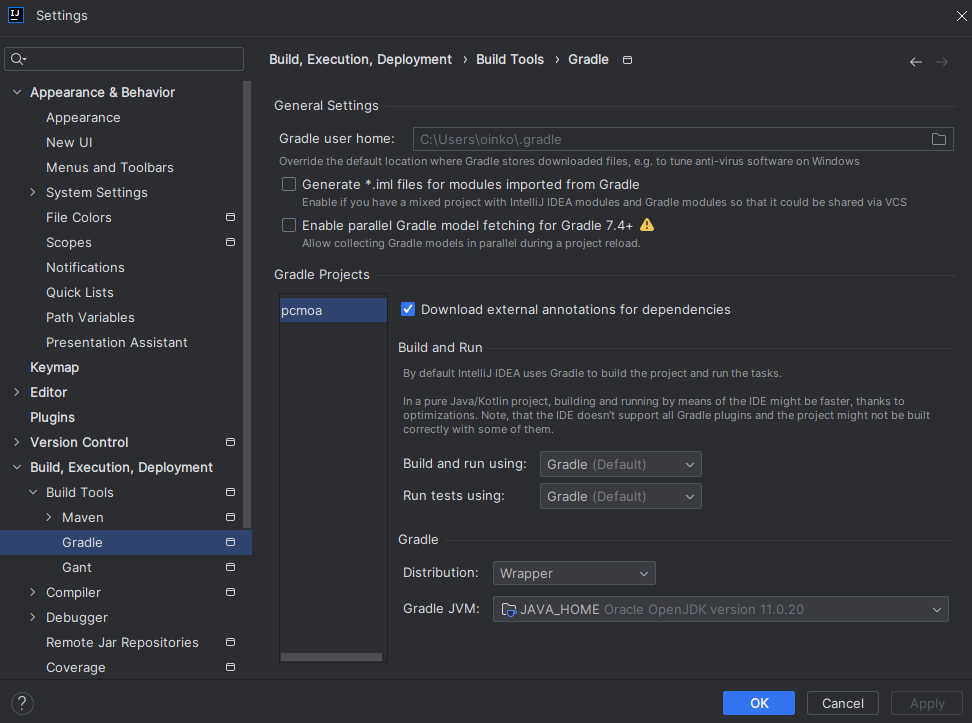Click the settings search field

tap(123, 58)
